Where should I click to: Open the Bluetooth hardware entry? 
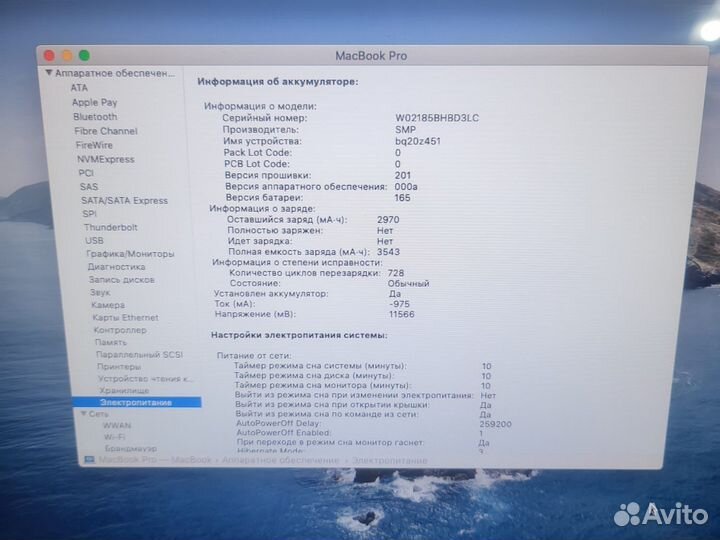point(95,117)
